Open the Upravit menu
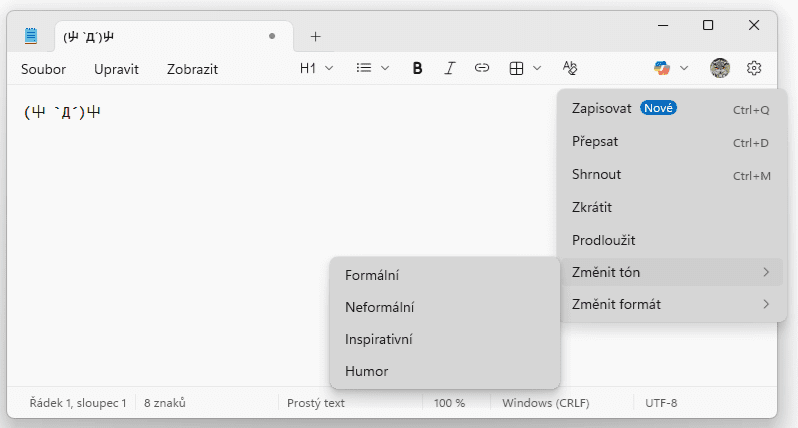This screenshot has height=428, width=798. coord(116,69)
